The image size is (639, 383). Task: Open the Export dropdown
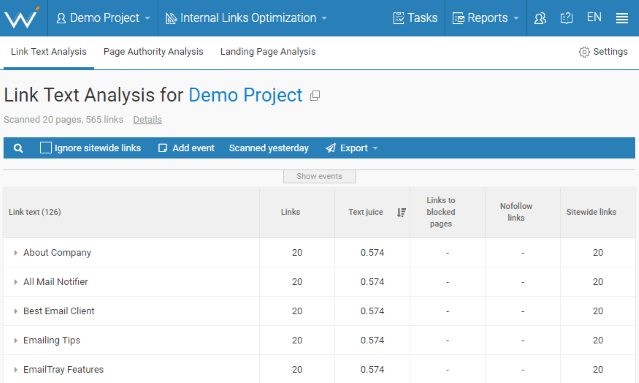click(352, 148)
